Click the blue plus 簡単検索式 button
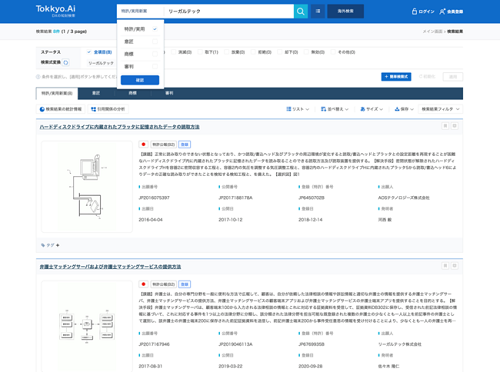The height and width of the screenshot is (372, 500). (396, 77)
